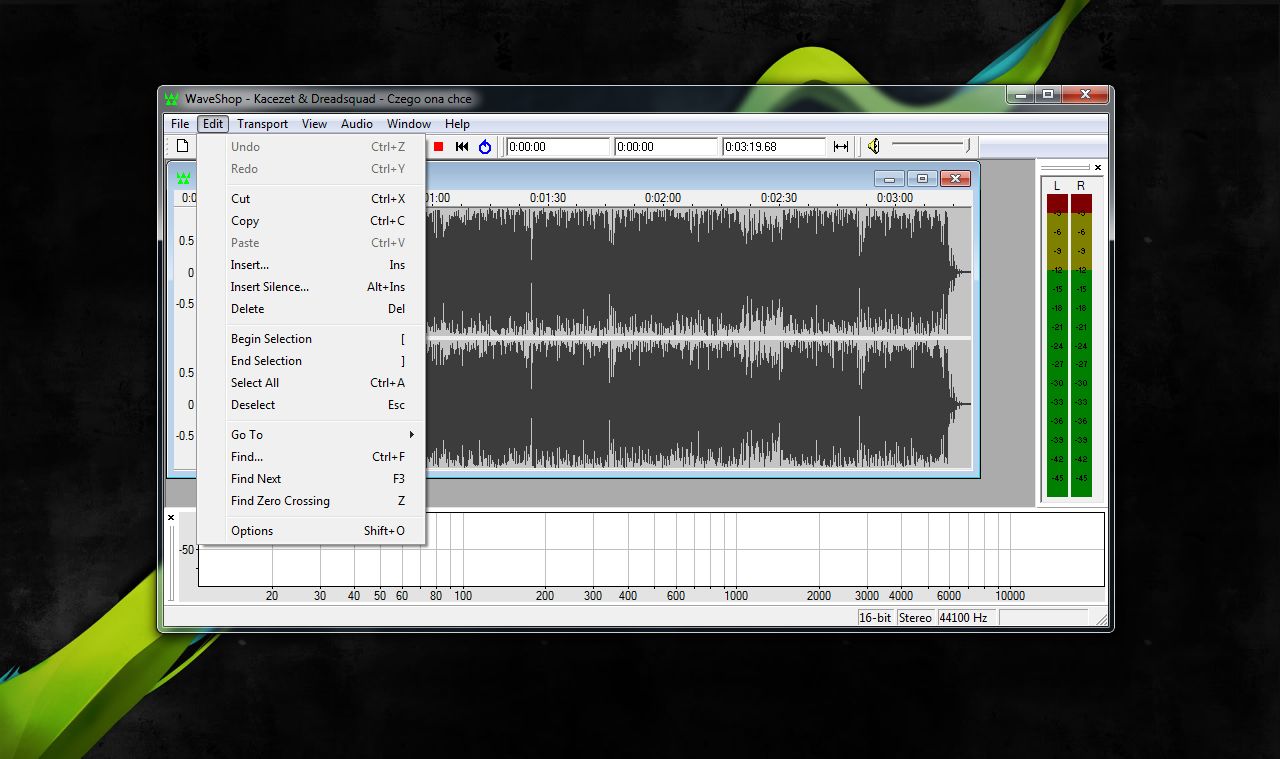Click the 1000 label on spectrum axis
Screen dimensions: 1280x759
(736, 596)
